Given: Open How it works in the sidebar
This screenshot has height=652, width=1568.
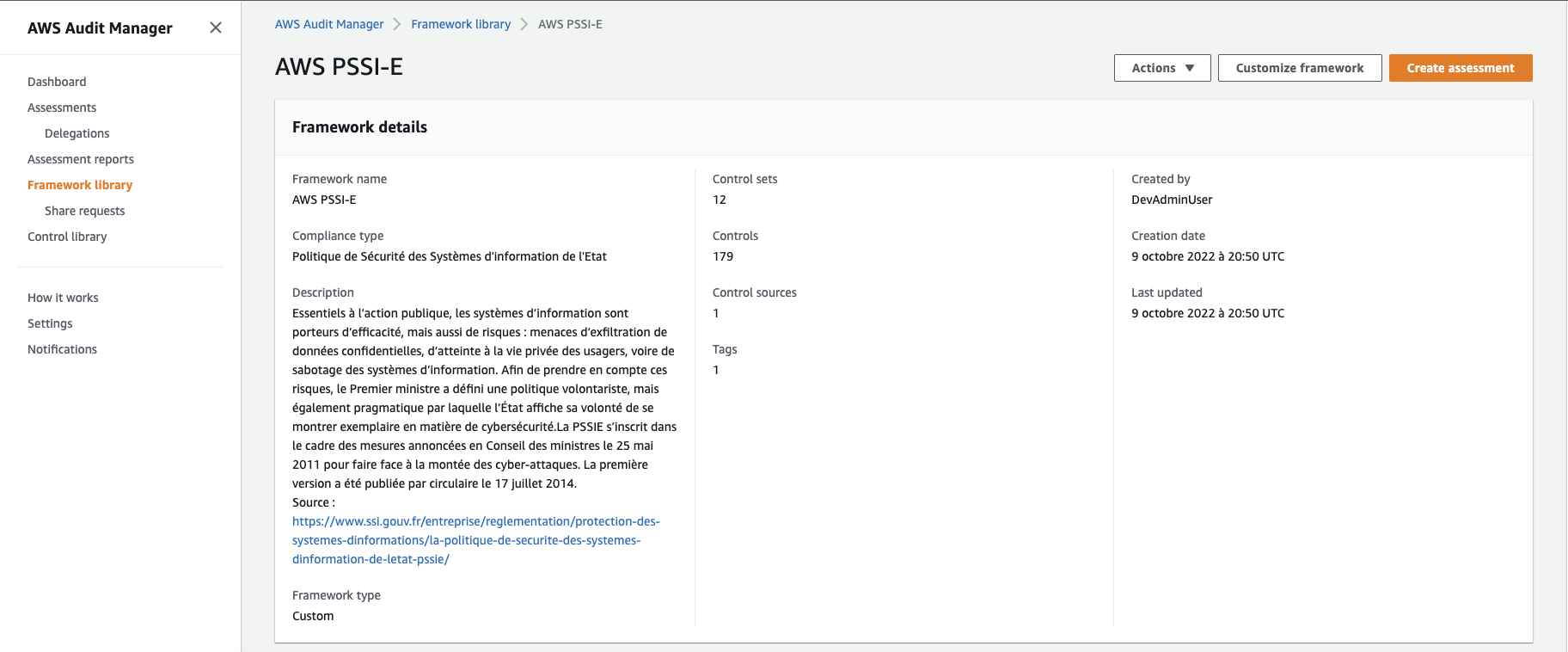Looking at the screenshot, I should tap(63, 298).
